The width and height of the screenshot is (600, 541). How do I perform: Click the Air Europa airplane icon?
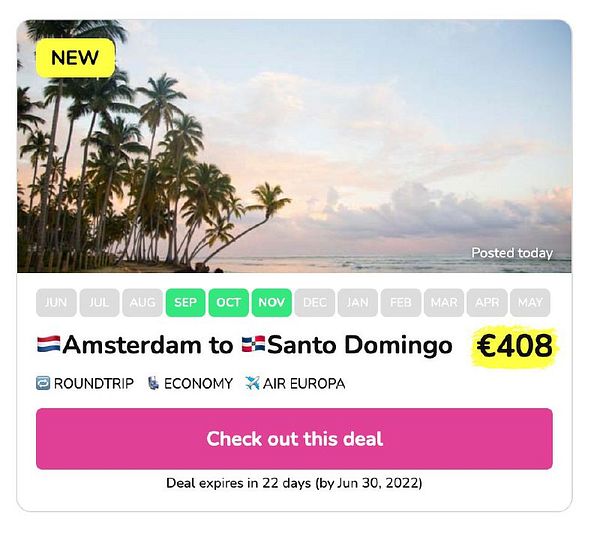[x=252, y=383]
